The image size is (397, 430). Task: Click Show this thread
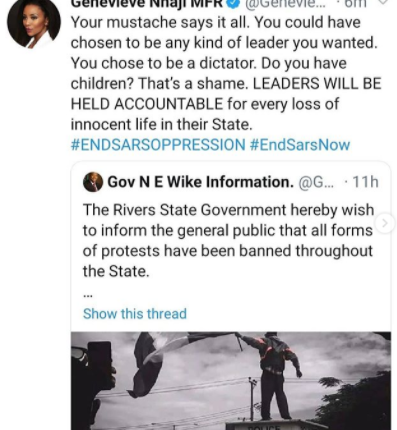135,314
